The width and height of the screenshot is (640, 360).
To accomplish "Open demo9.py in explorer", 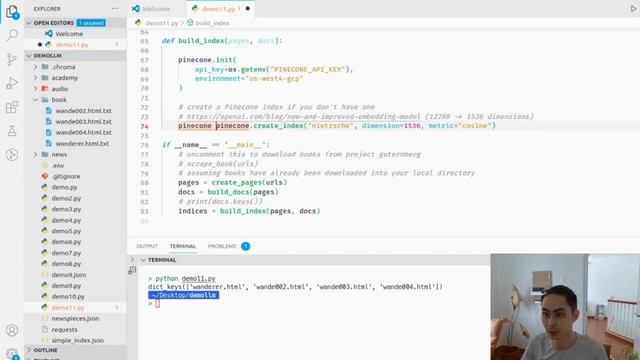I will [66, 286].
